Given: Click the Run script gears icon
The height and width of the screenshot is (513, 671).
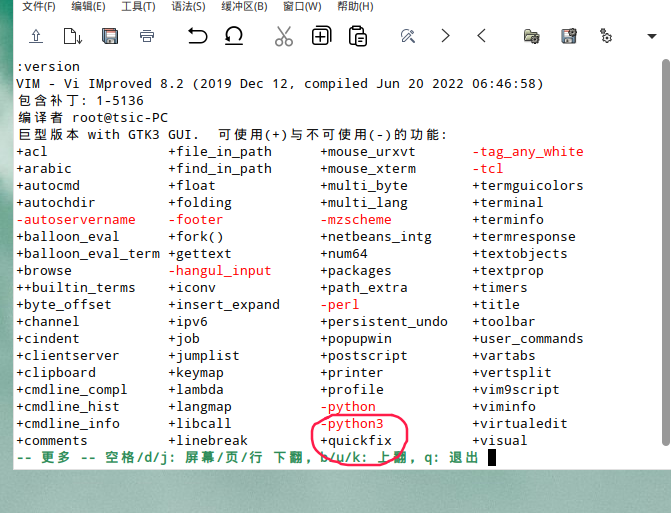Looking at the screenshot, I should pyautogui.click(x=606, y=36).
